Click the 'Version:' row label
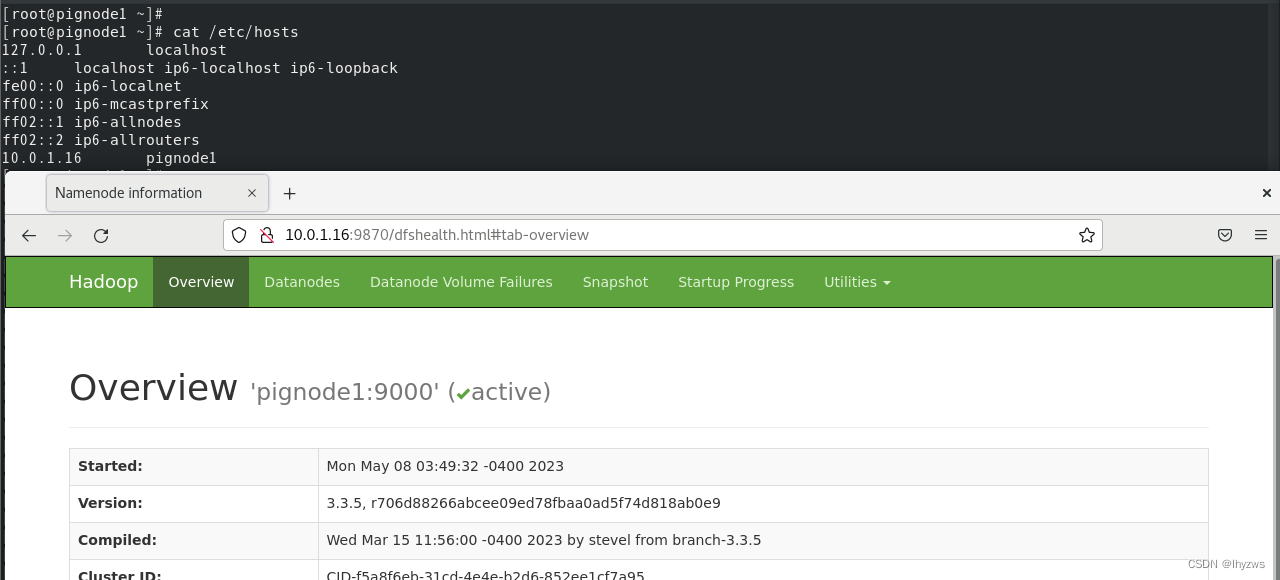This screenshot has width=1280, height=580. [110, 503]
